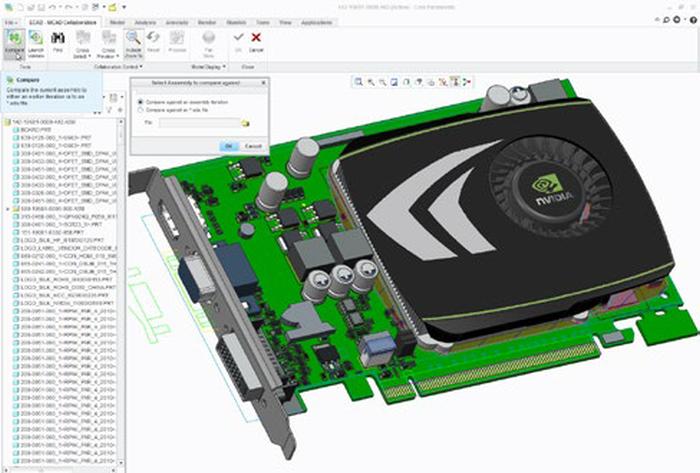700x473 pixels.
Task: Click the Find binoculars icon
Action: pyautogui.click(x=58, y=40)
